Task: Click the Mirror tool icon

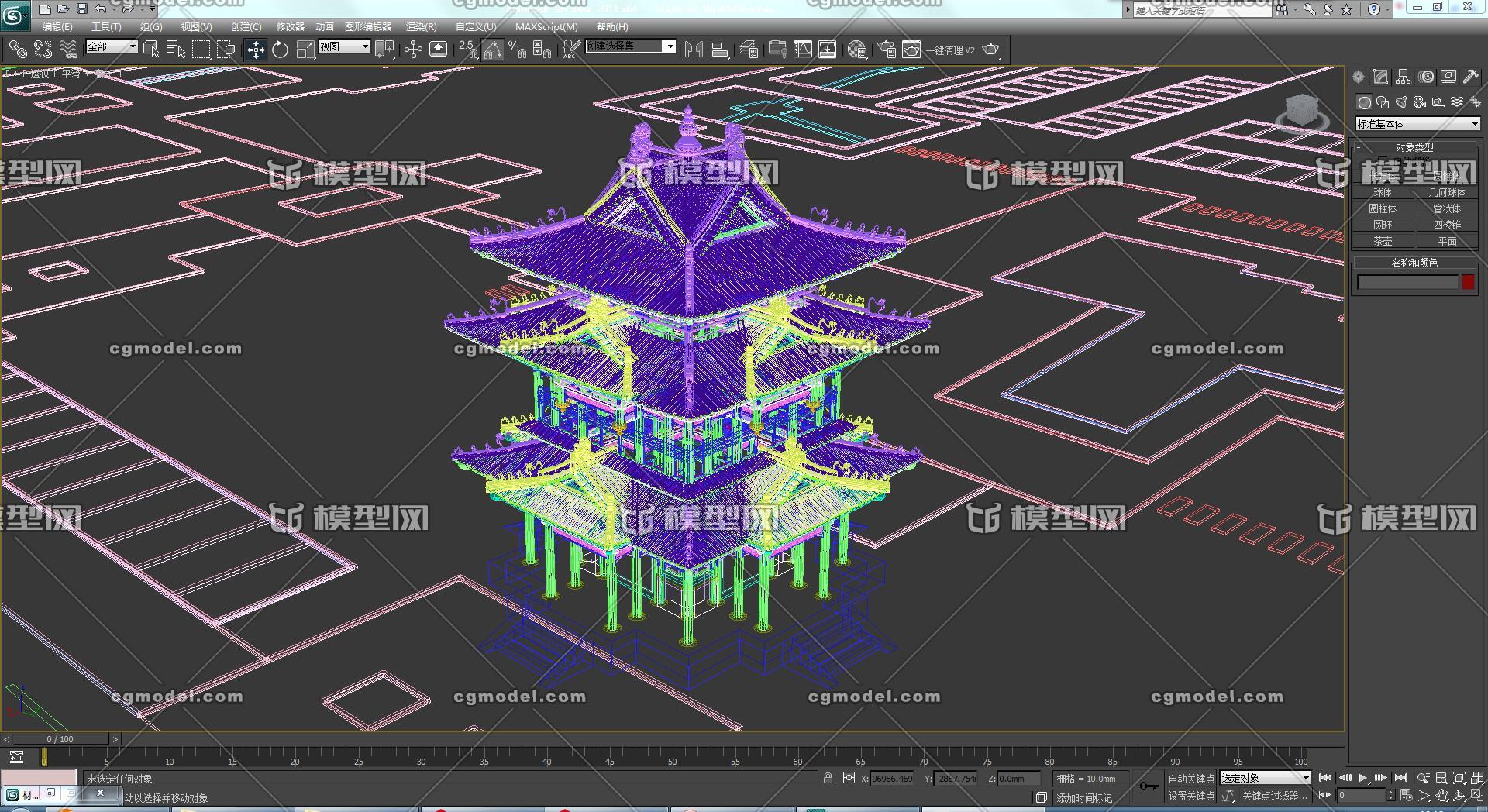Action: click(x=694, y=50)
